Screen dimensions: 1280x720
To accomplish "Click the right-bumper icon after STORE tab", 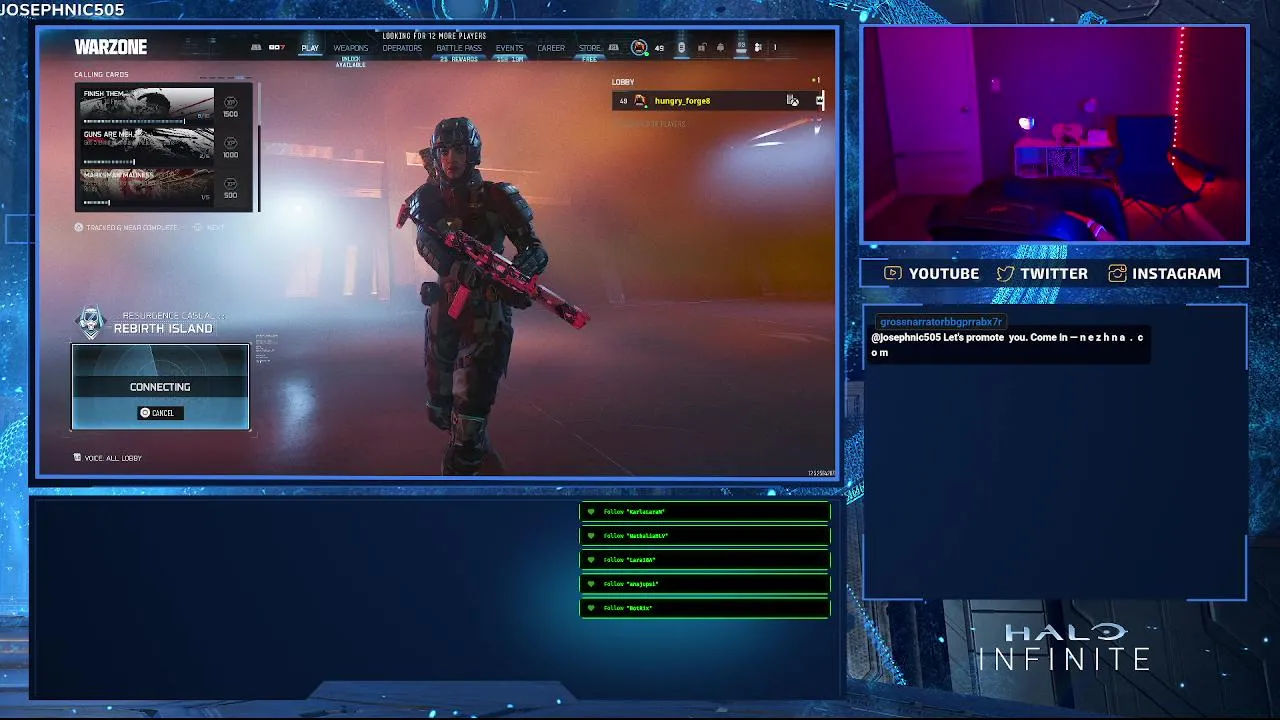I will pos(613,47).
